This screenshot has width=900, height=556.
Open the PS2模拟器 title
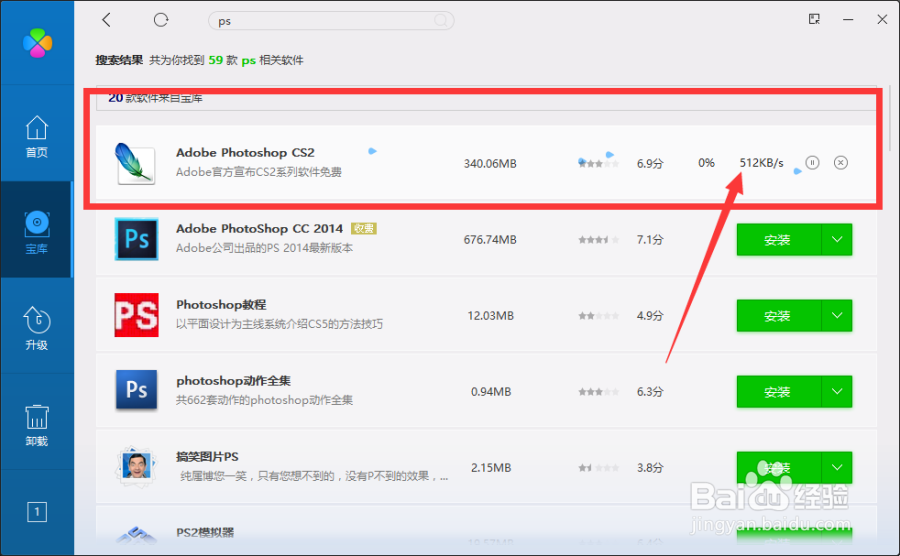(x=205, y=532)
